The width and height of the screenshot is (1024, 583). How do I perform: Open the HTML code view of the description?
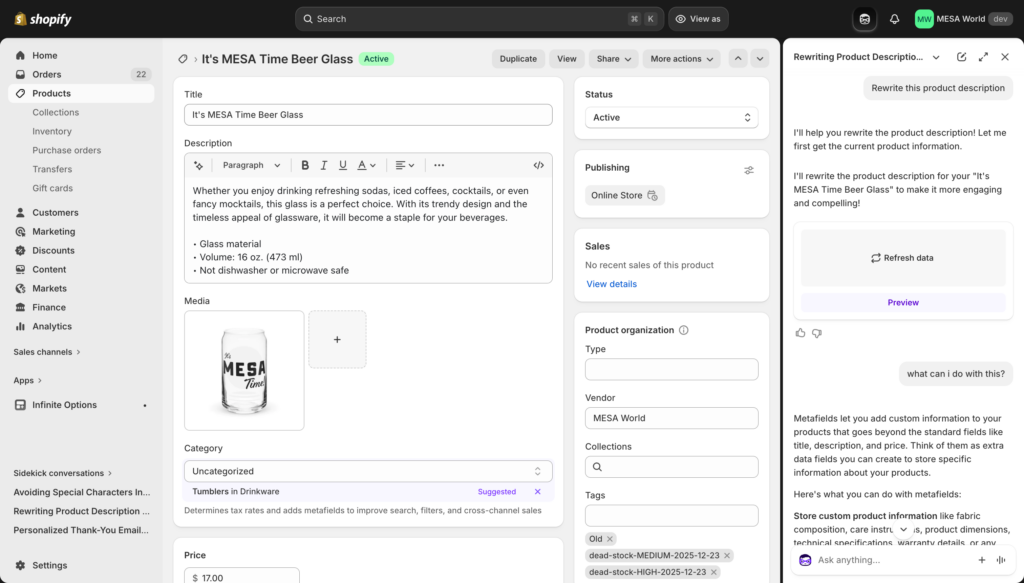538,165
